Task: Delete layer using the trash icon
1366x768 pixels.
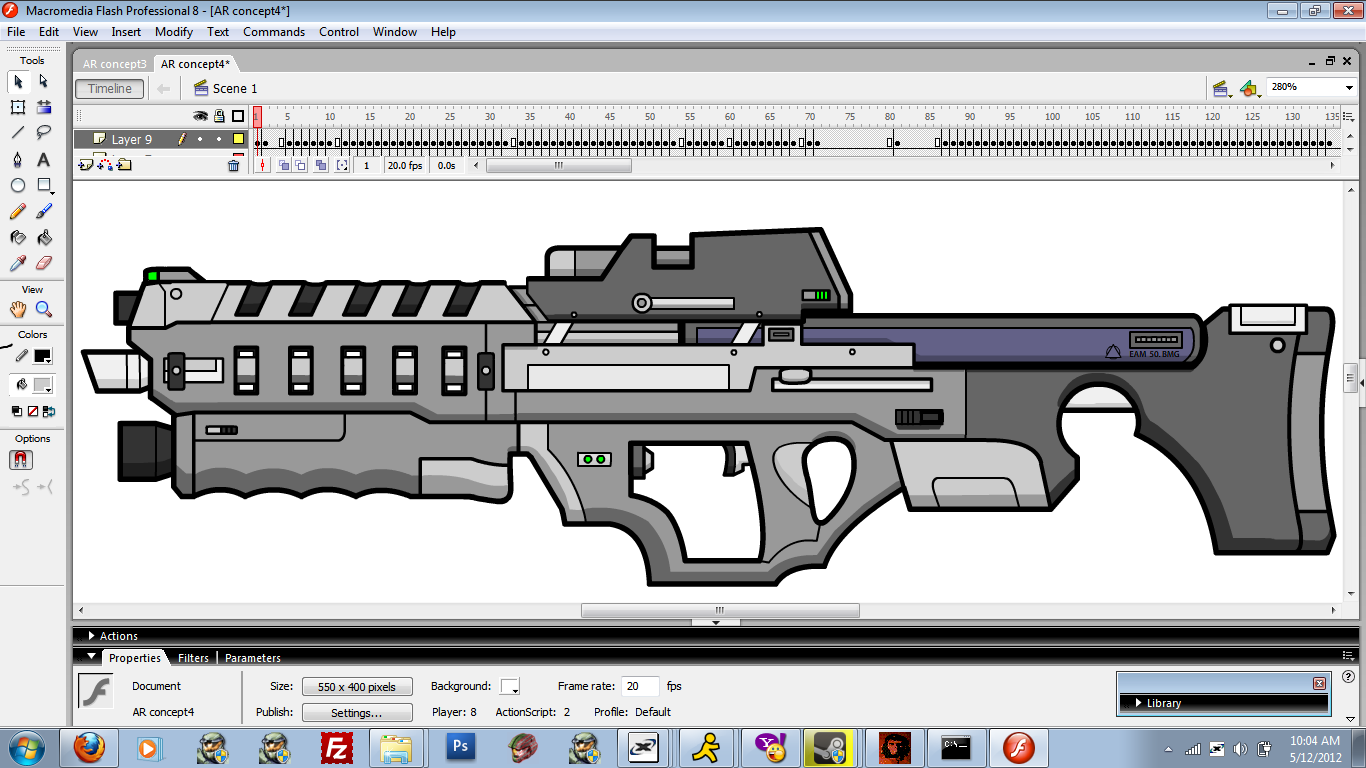Action: [x=234, y=166]
